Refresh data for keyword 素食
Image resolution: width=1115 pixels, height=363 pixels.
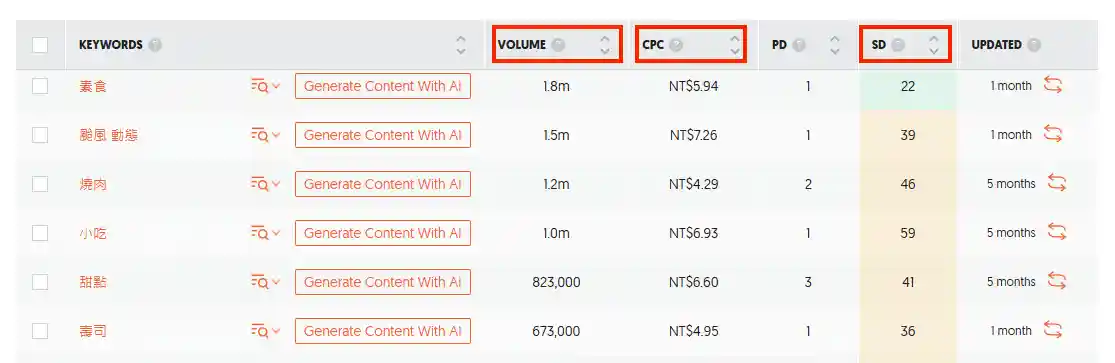point(1052,85)
